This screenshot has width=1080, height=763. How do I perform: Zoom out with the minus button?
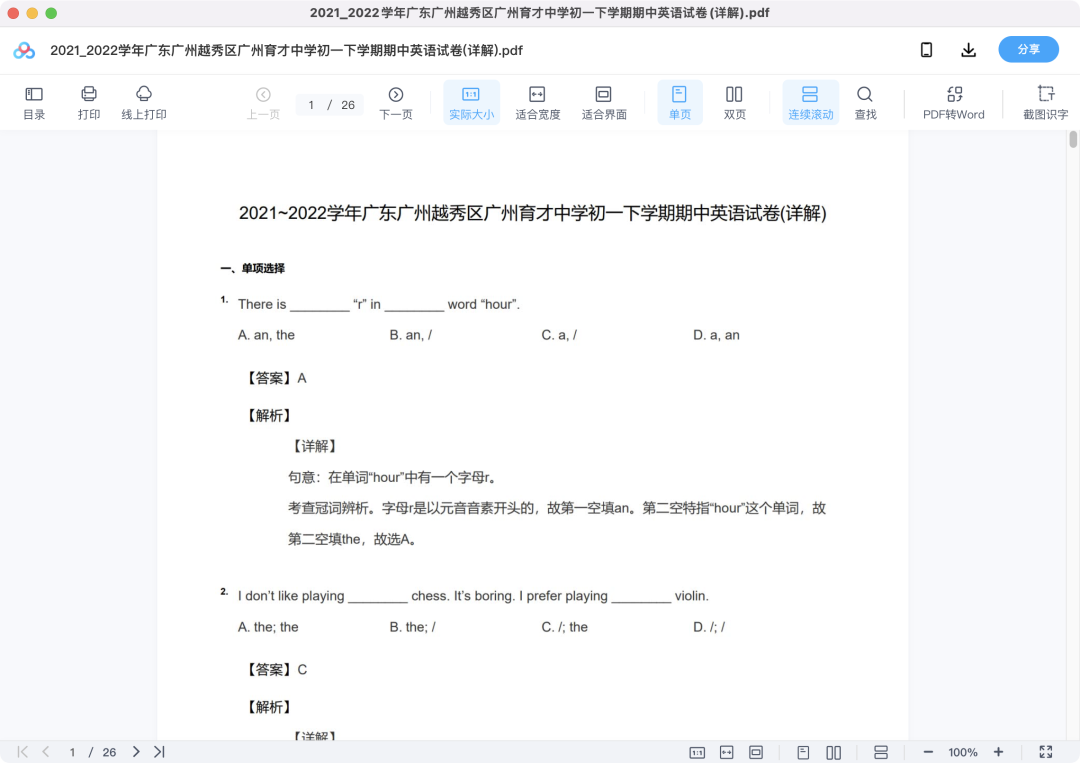coord(928,752)
